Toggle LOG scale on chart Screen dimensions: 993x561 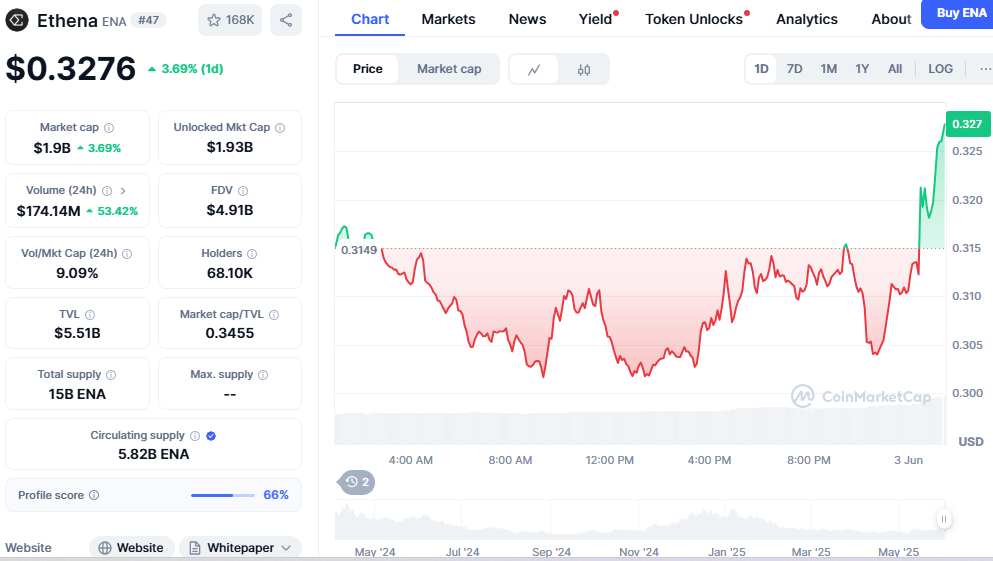pyautogui.click(x=940, y=69)
